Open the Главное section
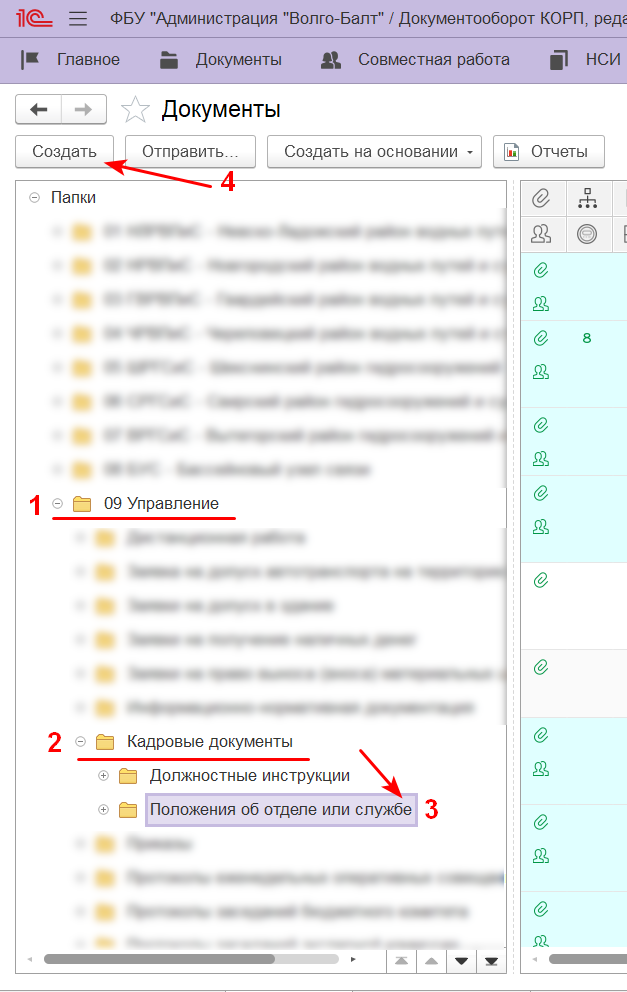The image size is (627, 992). click(x=71, y=60)
